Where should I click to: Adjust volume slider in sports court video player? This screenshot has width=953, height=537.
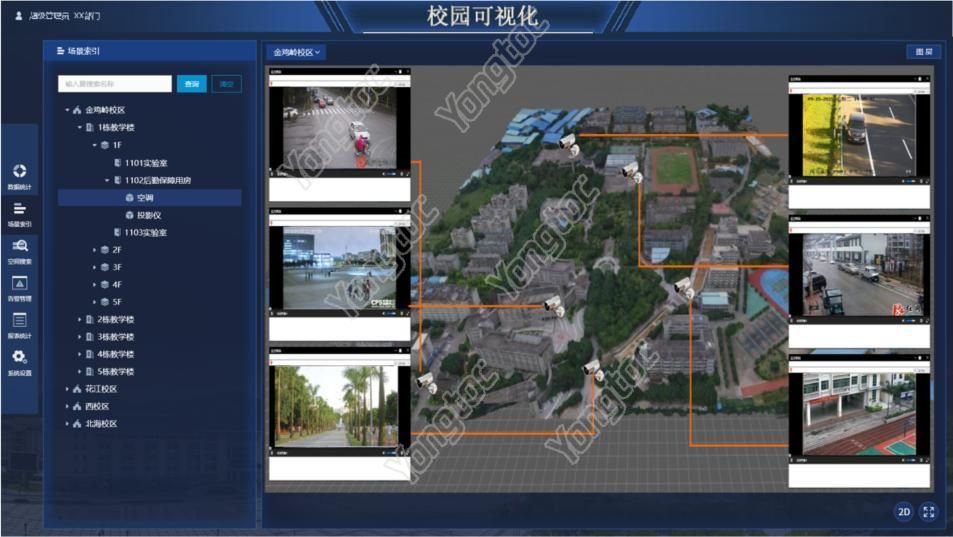[910, 460]
